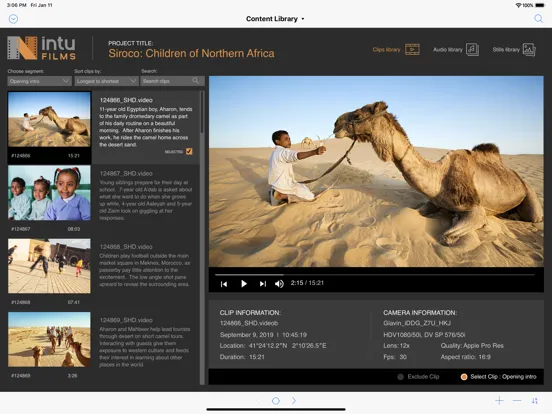This screenshot has width=552, height=414.
Task: Open clip title 124869_SHD.video
Action: [126, 320]
